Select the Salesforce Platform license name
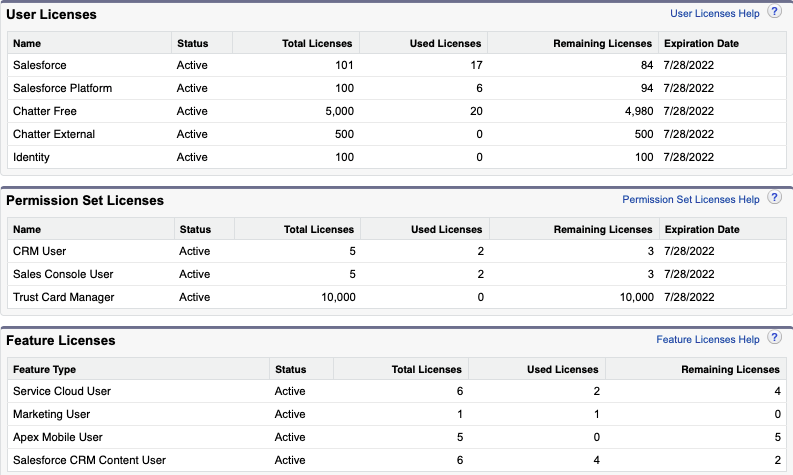The width and height of the screenshot is (793, 475). coord(62,88)
